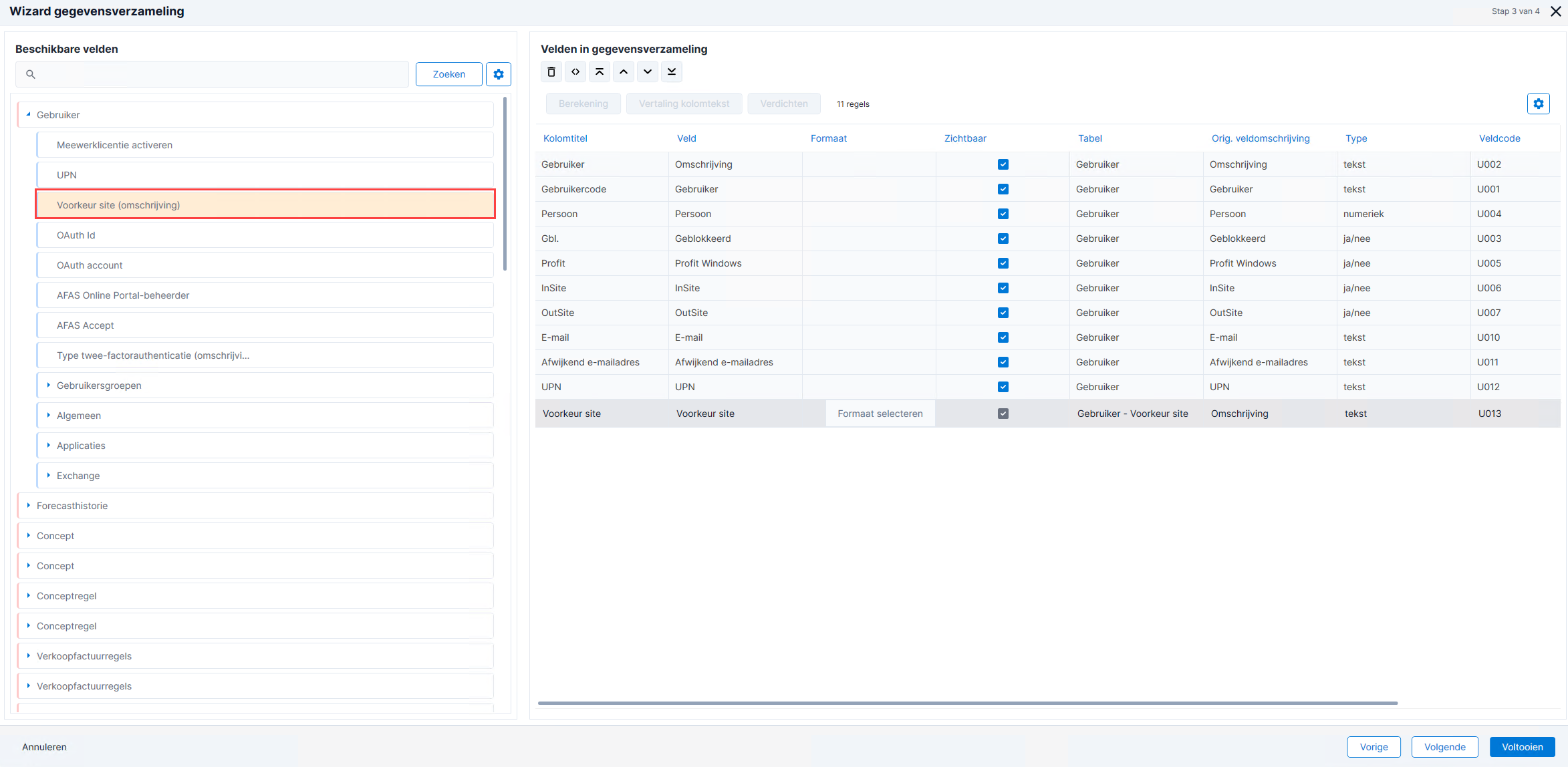
Task: Click the trash delete icon in toolbar
Action: coord(551,71)
